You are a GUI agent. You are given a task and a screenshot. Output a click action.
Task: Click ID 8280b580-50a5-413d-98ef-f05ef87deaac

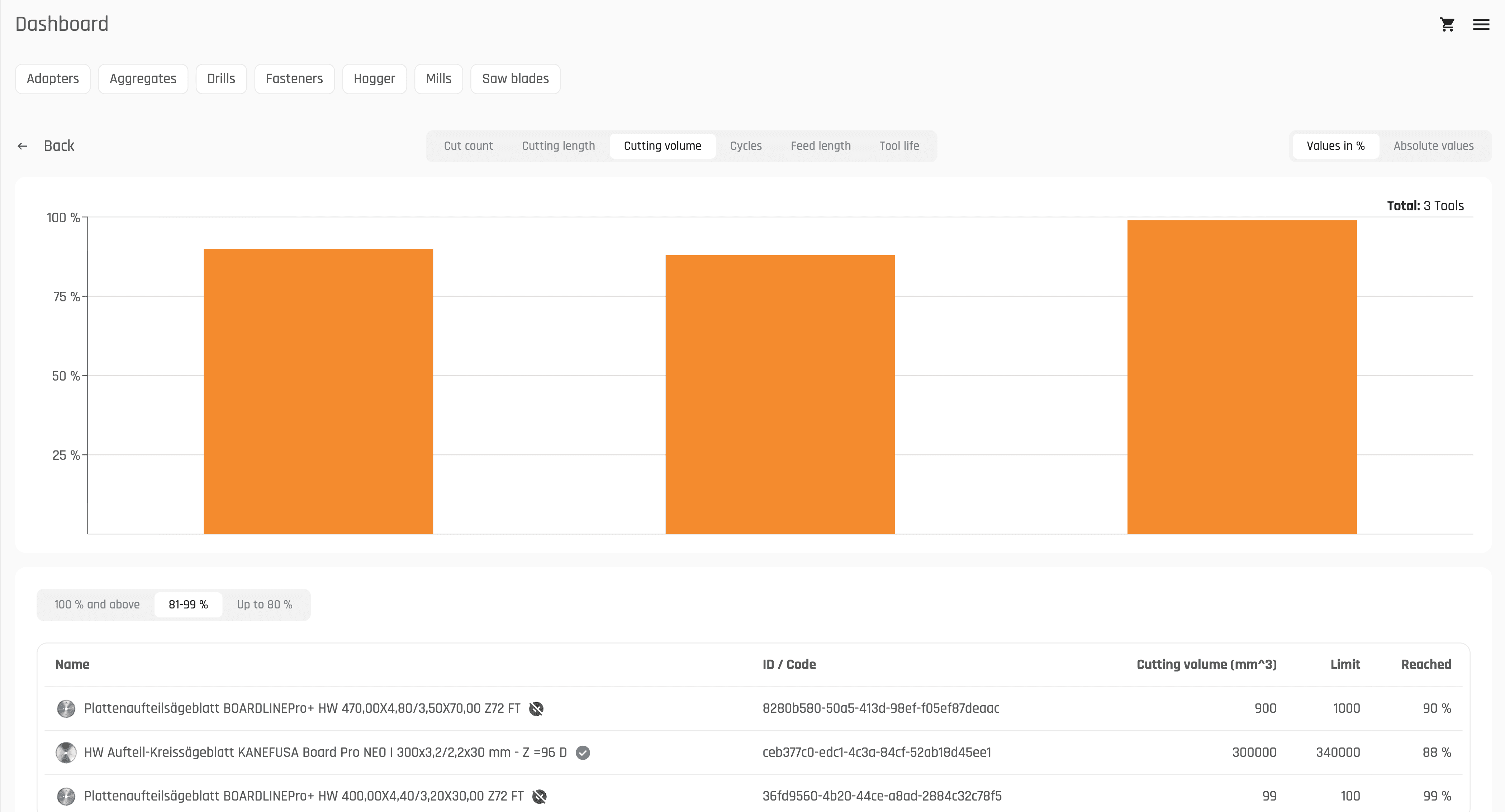pos(881,708)
